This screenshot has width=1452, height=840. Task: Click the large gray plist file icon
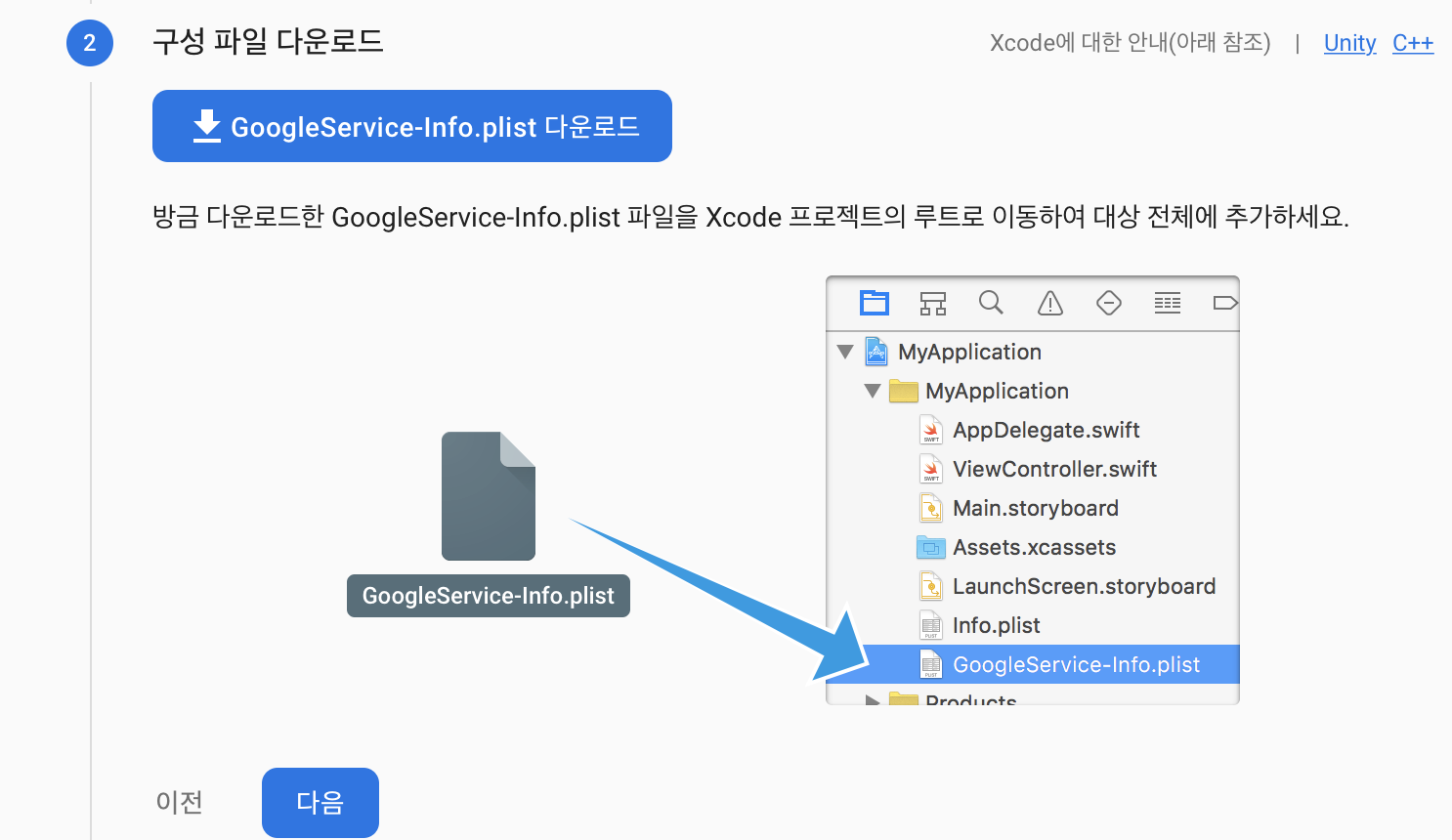click(x=489, y=496)
